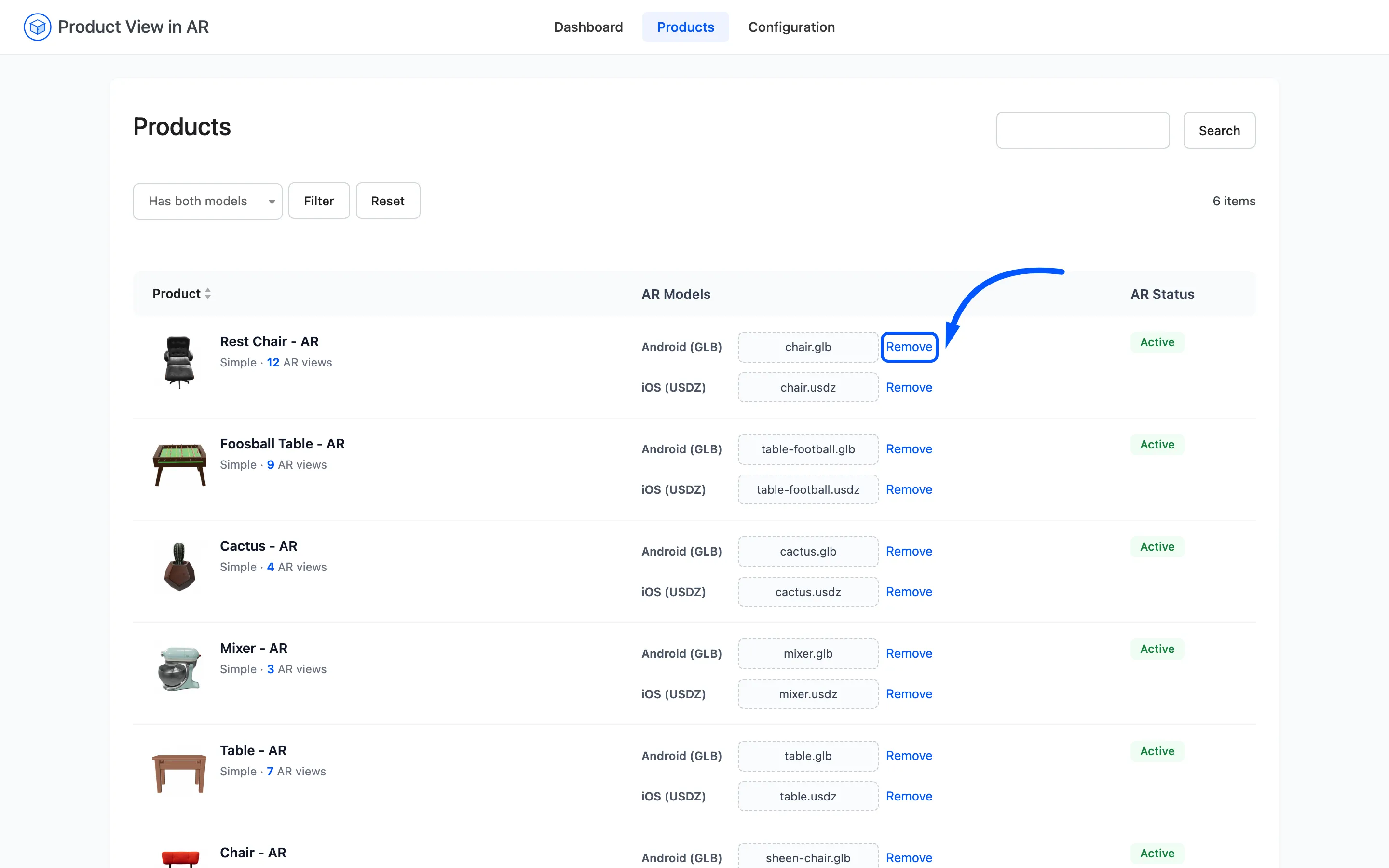Click the table.glb file box
Image resolution: width=1389 pixels, height=868 pixels.
(807, 756)
